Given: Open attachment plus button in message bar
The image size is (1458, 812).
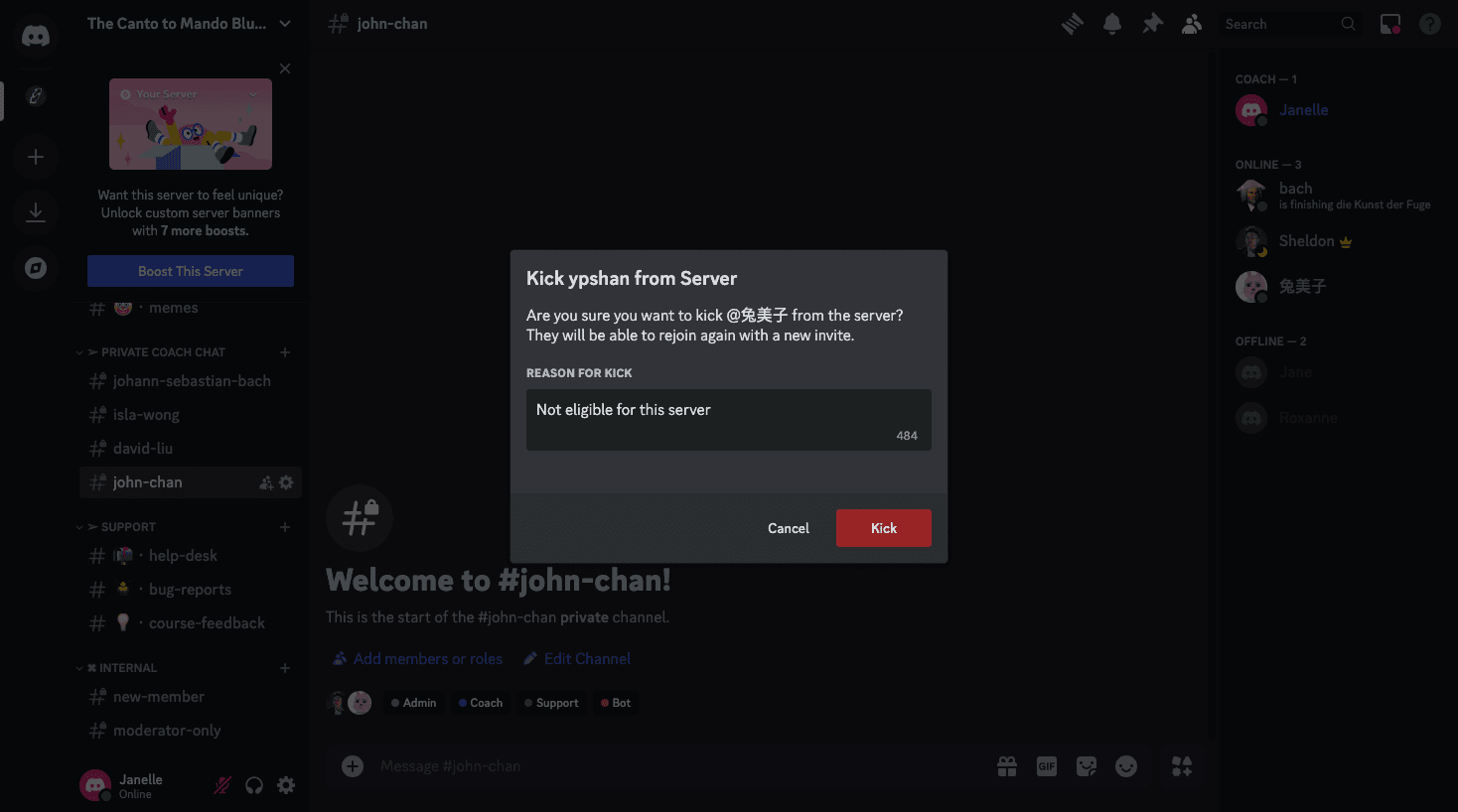Looking at the screenshot, I should tap(353, 766).
